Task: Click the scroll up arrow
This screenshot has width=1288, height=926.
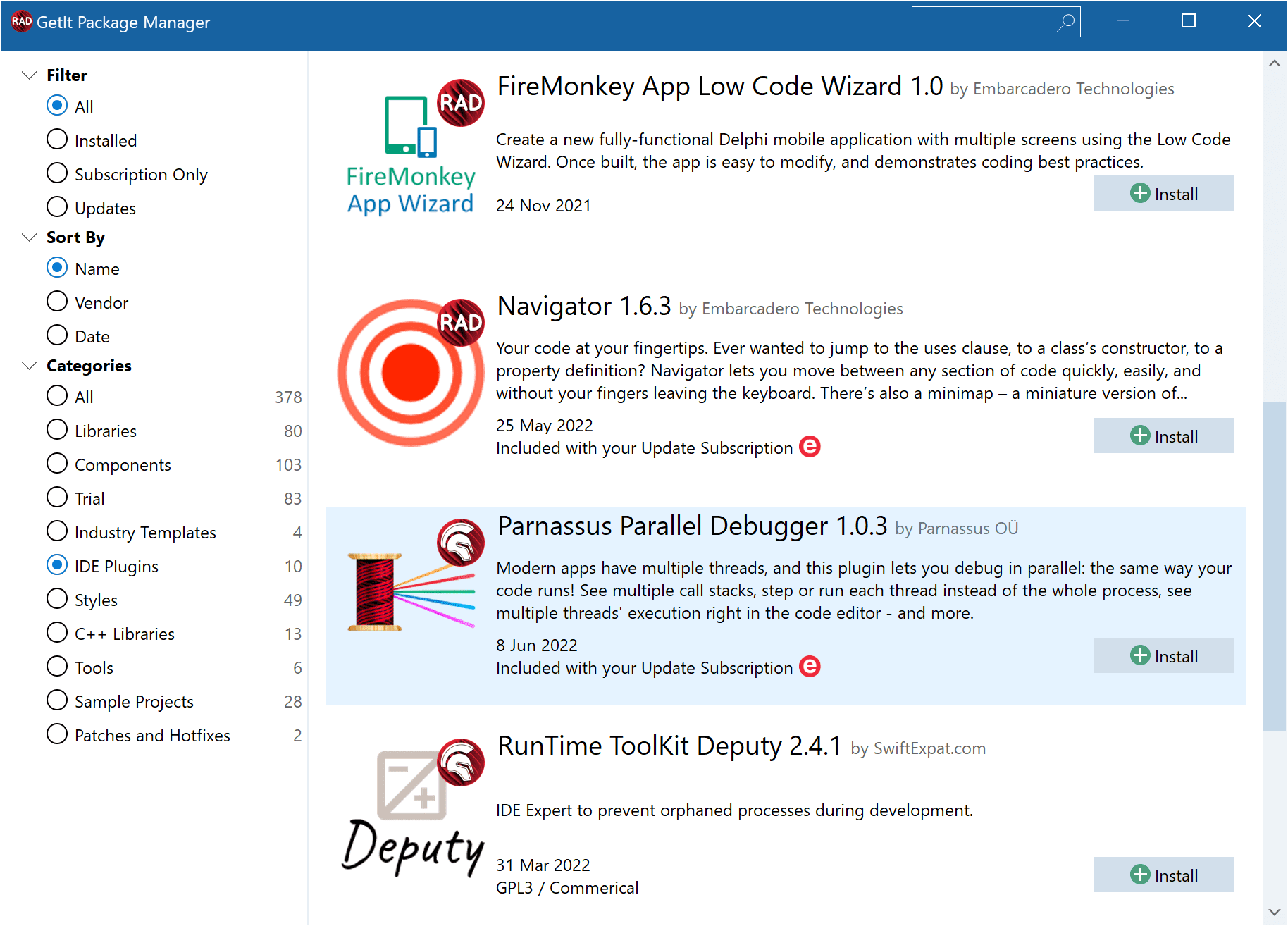Action: (x=1274, y=63)
